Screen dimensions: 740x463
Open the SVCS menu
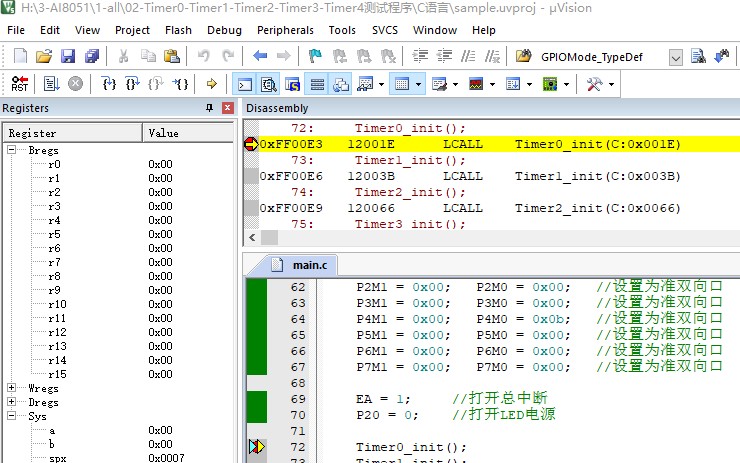pyautogui.click(x=385, y=30)
